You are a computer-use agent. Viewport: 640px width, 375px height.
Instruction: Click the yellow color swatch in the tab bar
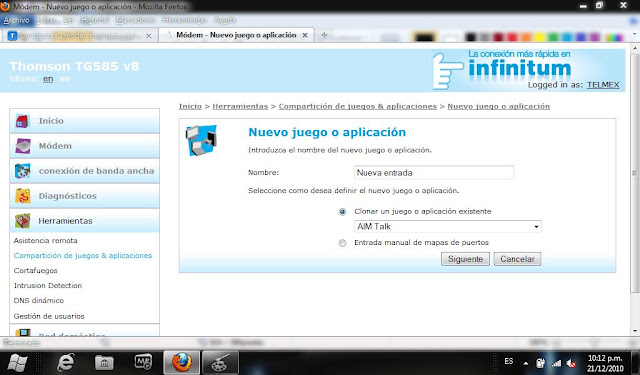click(x=539, y=37)
